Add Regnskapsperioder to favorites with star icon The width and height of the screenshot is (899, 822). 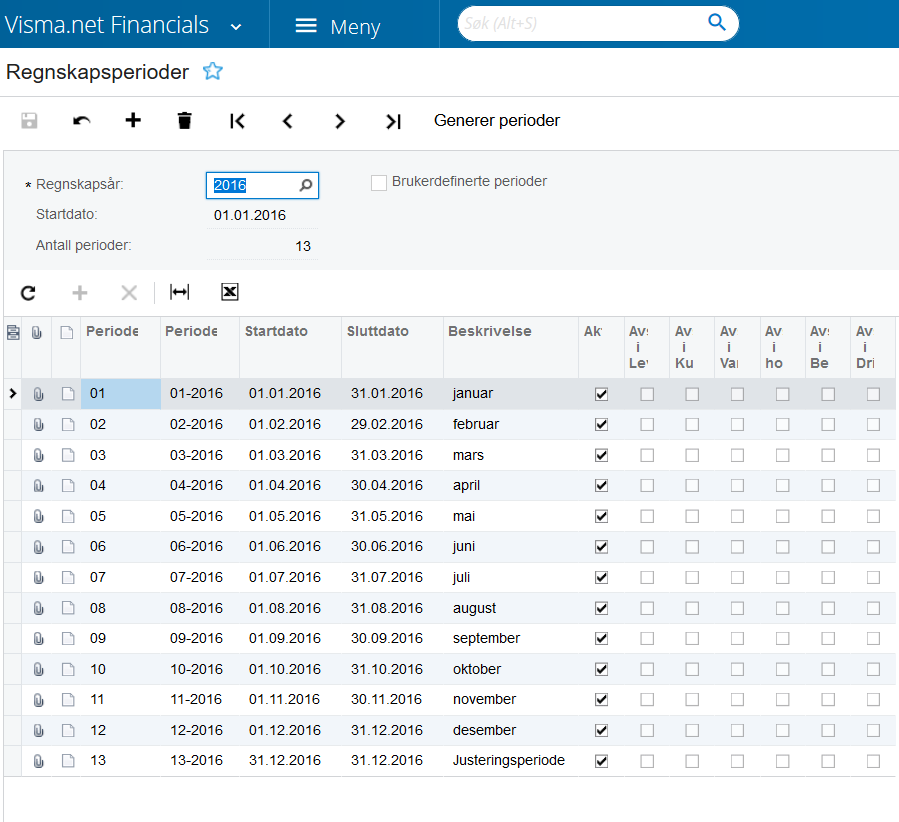pos(213,72)
